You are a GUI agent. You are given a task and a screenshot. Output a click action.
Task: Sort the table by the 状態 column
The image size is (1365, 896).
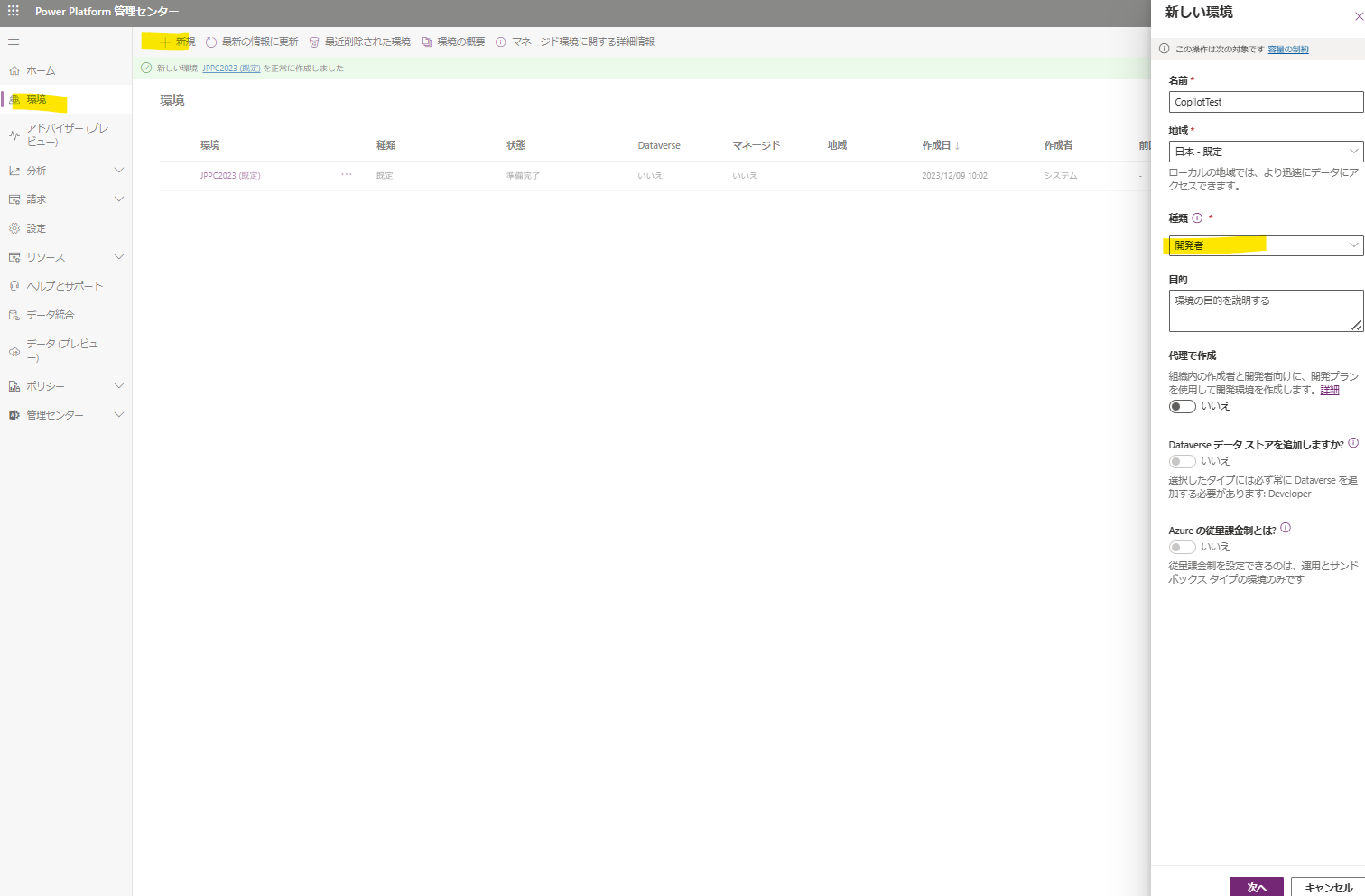point(516,145)
